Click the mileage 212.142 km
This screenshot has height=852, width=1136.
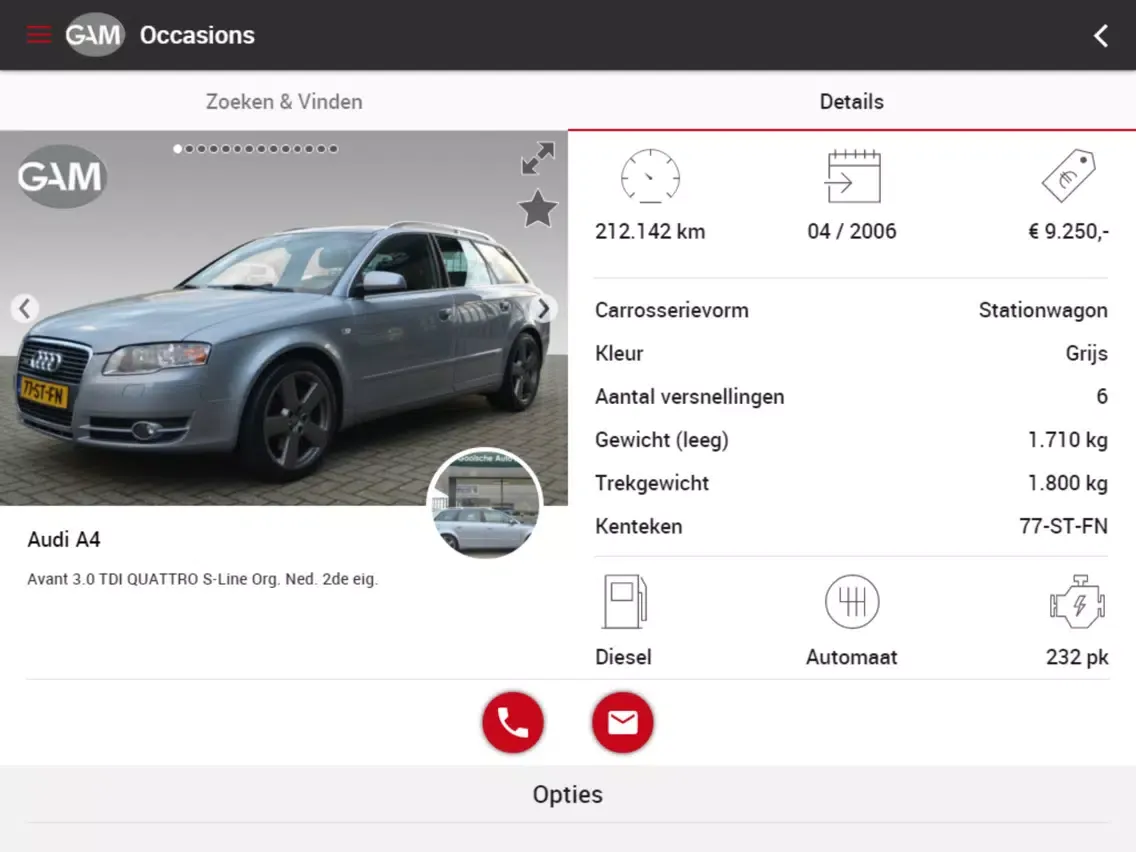pyautogui.click(x=650, y=231)
